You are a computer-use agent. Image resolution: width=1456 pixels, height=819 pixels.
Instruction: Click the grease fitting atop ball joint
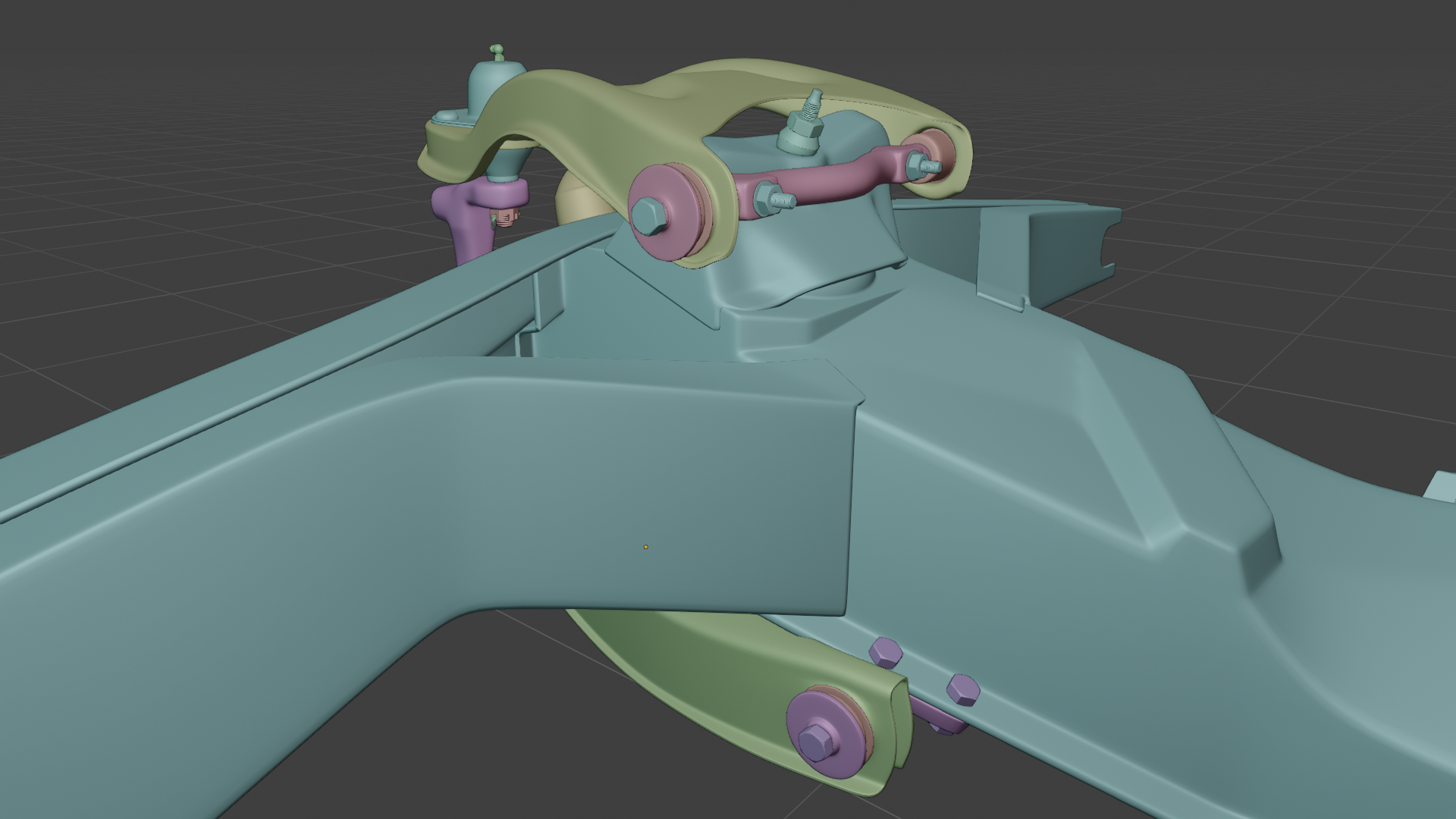click(496, 52)
